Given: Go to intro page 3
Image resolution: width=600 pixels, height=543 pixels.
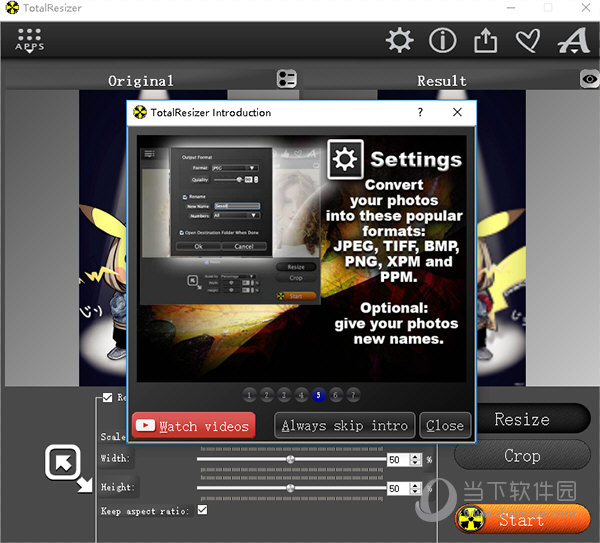Looking at the screenshot, I should (284, 395).
